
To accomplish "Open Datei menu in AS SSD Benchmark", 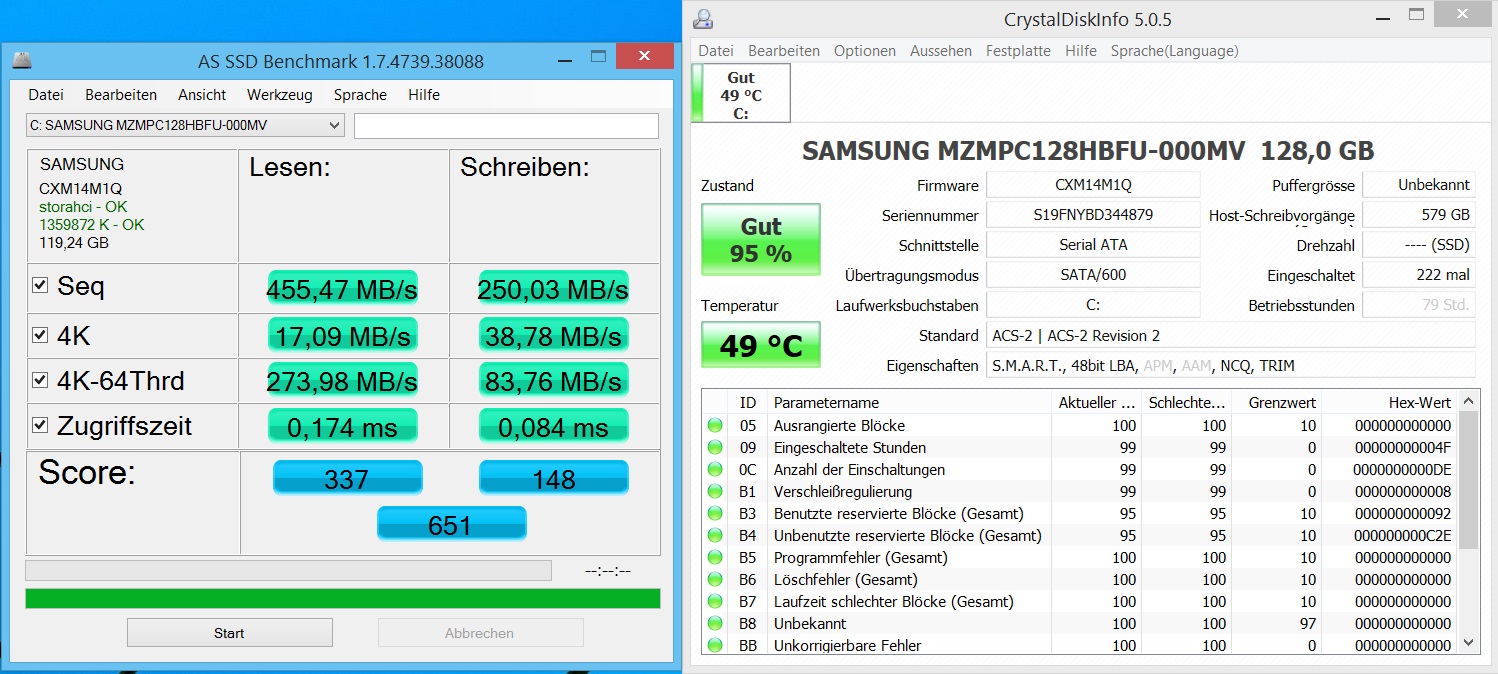I will (x=46, y=95).
